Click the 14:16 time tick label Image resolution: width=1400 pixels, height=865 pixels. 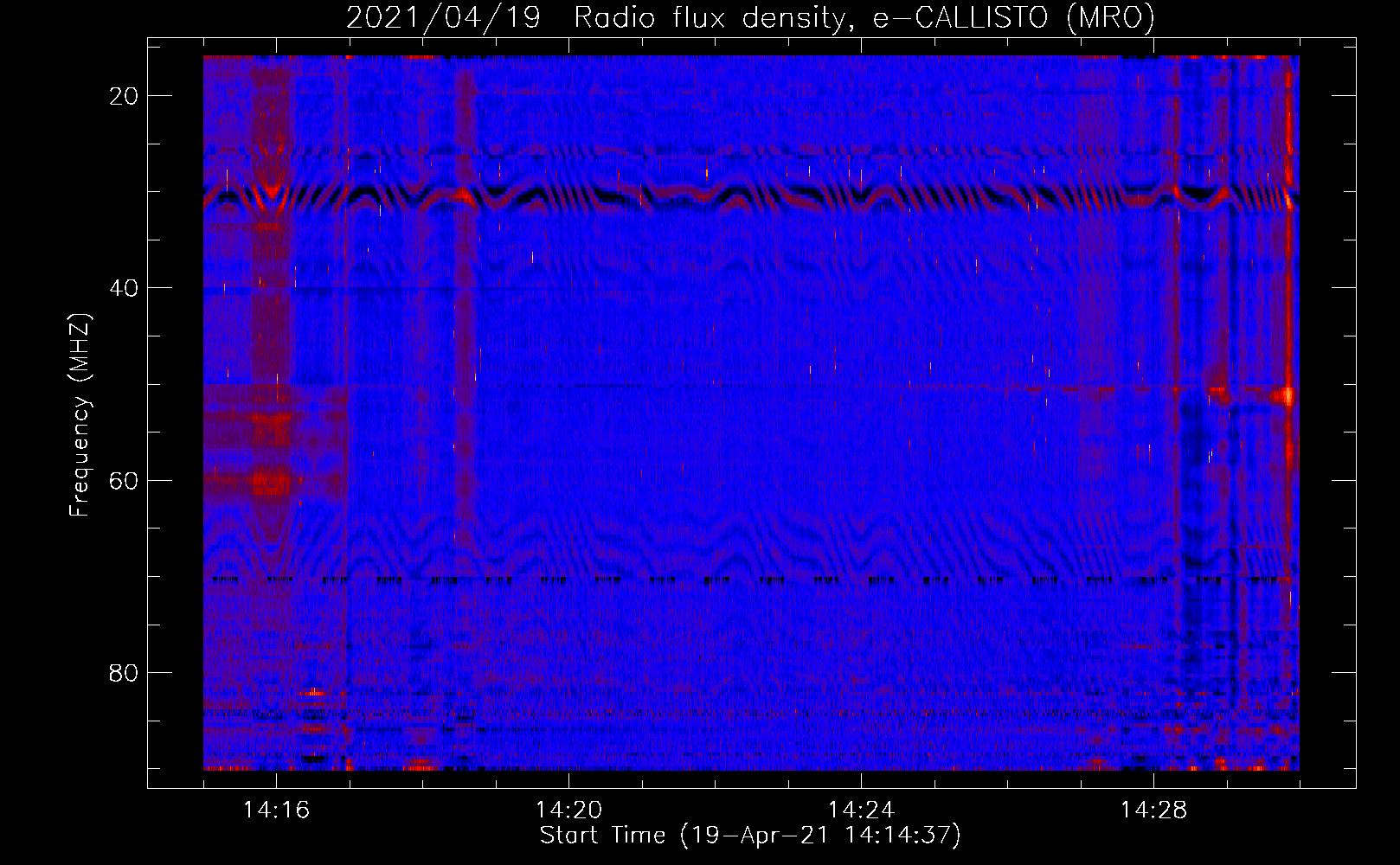(276, 811)
